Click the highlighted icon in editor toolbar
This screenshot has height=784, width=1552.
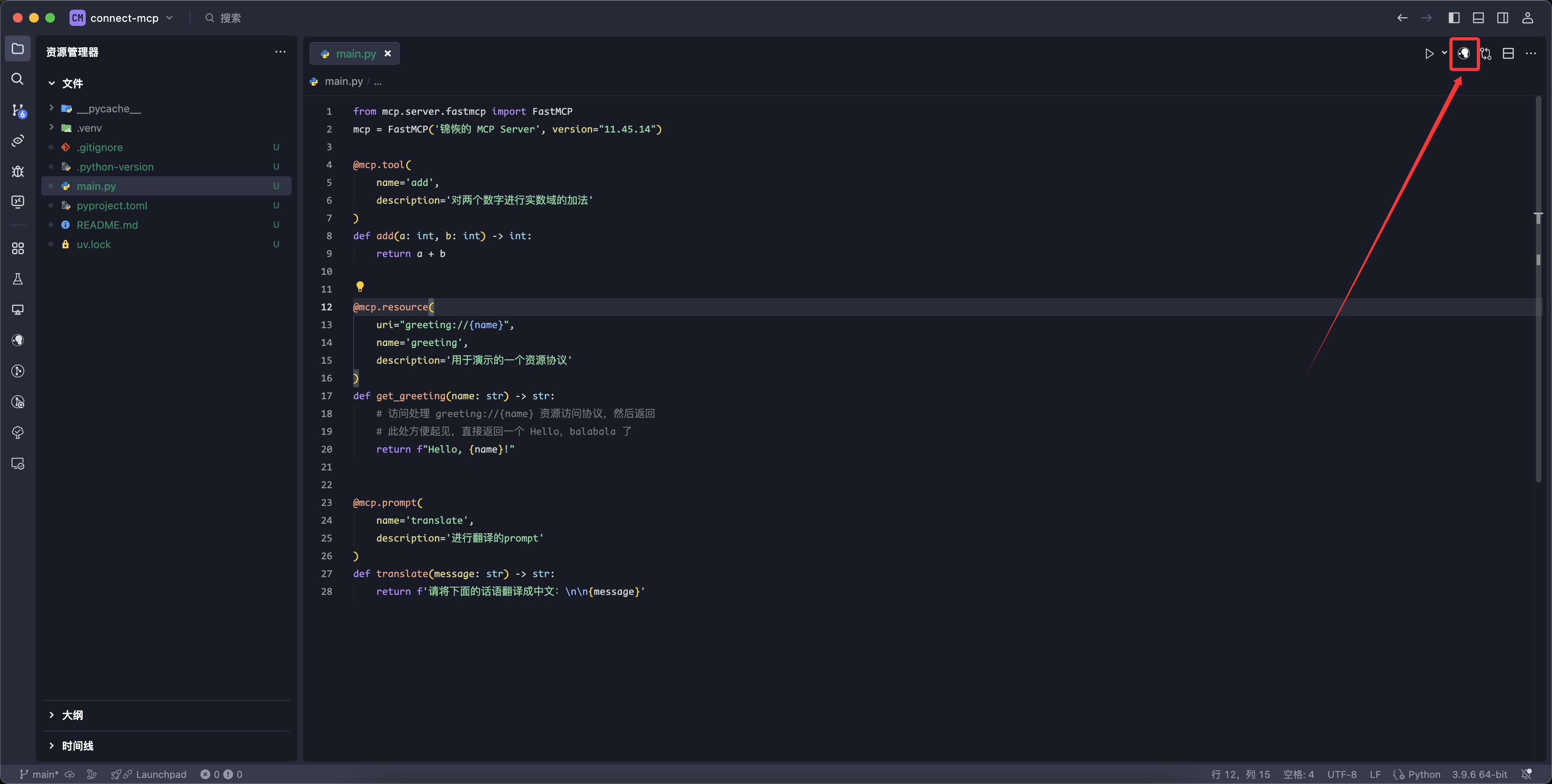pos(1463,54)
